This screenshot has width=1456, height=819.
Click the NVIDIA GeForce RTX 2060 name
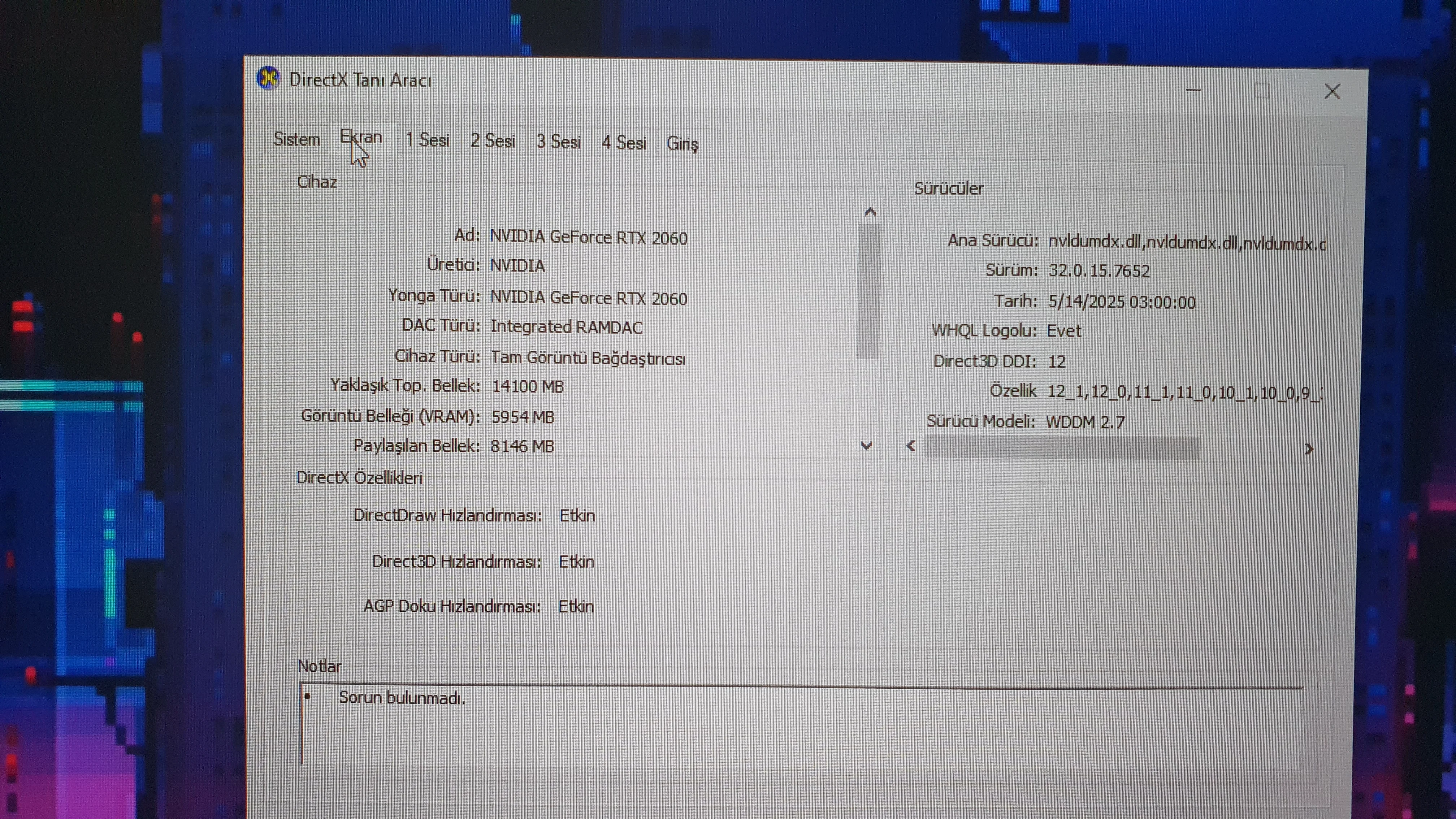point(588,238)
